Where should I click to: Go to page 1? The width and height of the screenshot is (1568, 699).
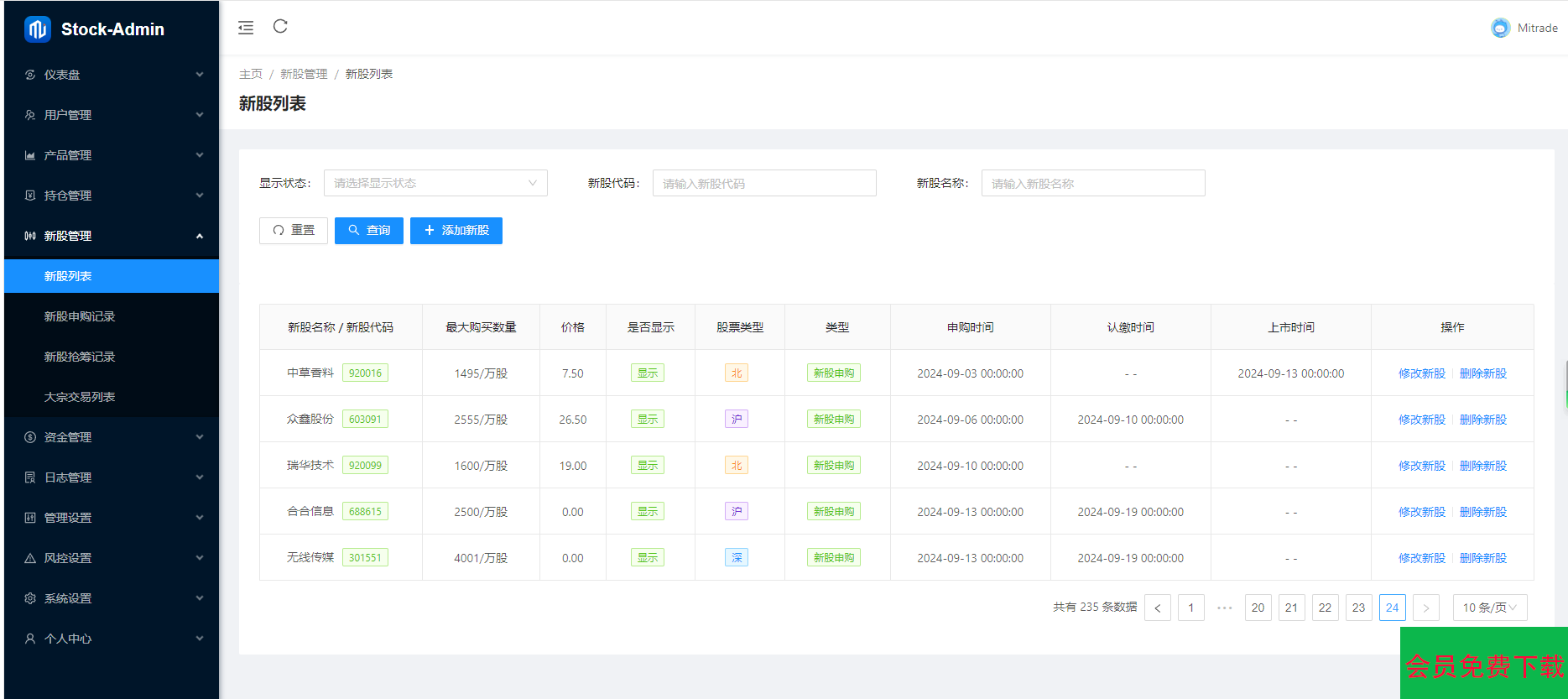(x=1191, y=608)
